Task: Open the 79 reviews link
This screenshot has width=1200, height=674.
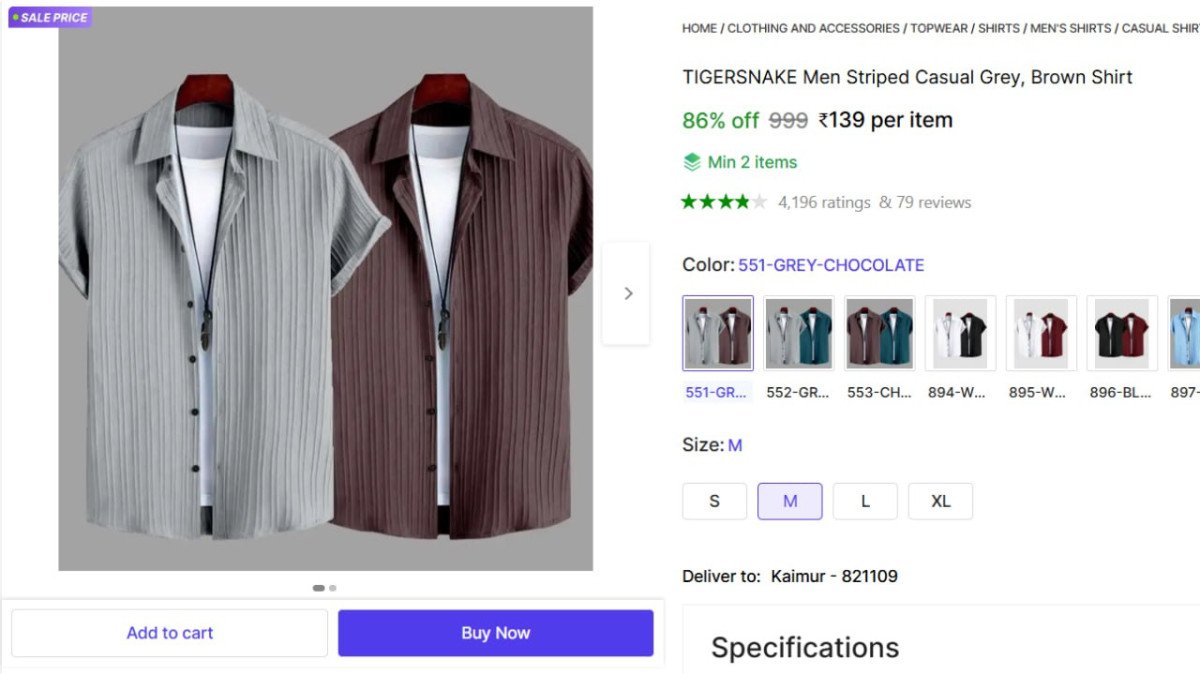Action: tap(931, 201)
